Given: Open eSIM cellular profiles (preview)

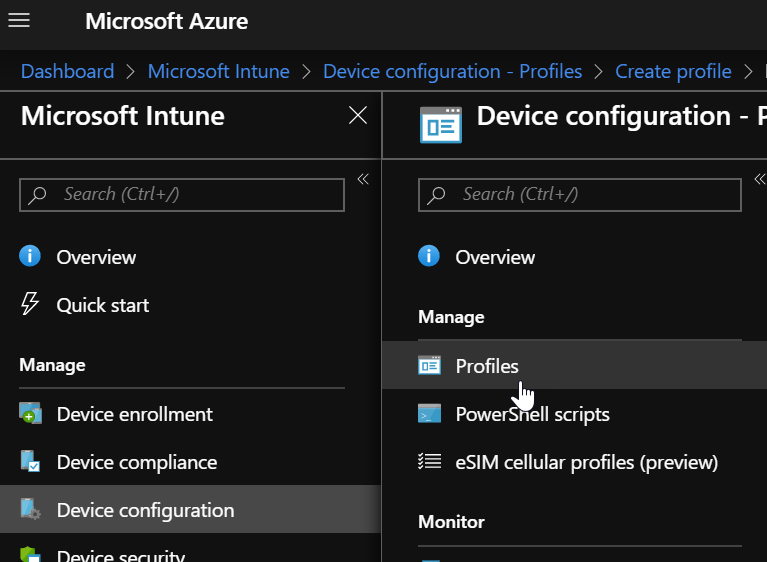Looking at the screenshot, I should pos(586,462).
